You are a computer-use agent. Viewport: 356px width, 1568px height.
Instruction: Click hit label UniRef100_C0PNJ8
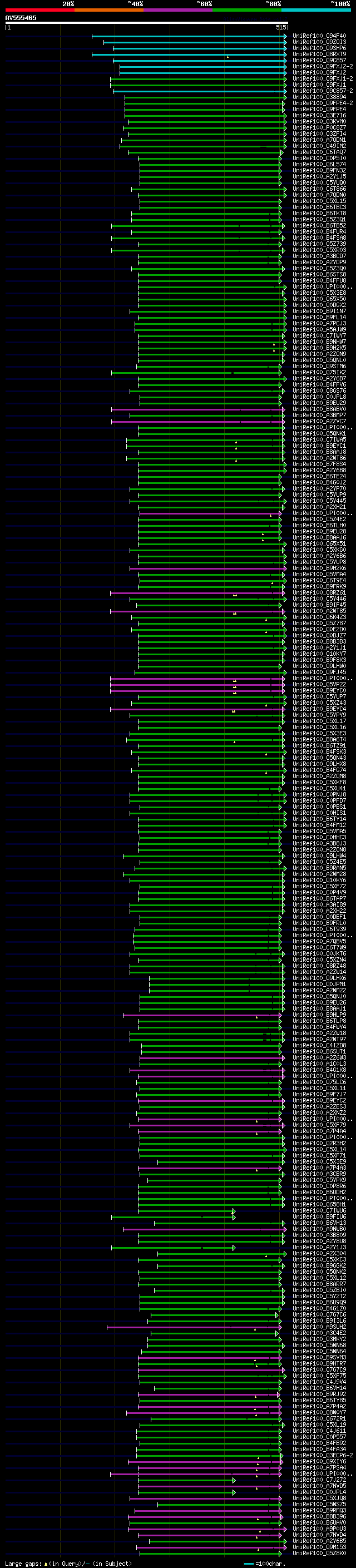(319, 795)
